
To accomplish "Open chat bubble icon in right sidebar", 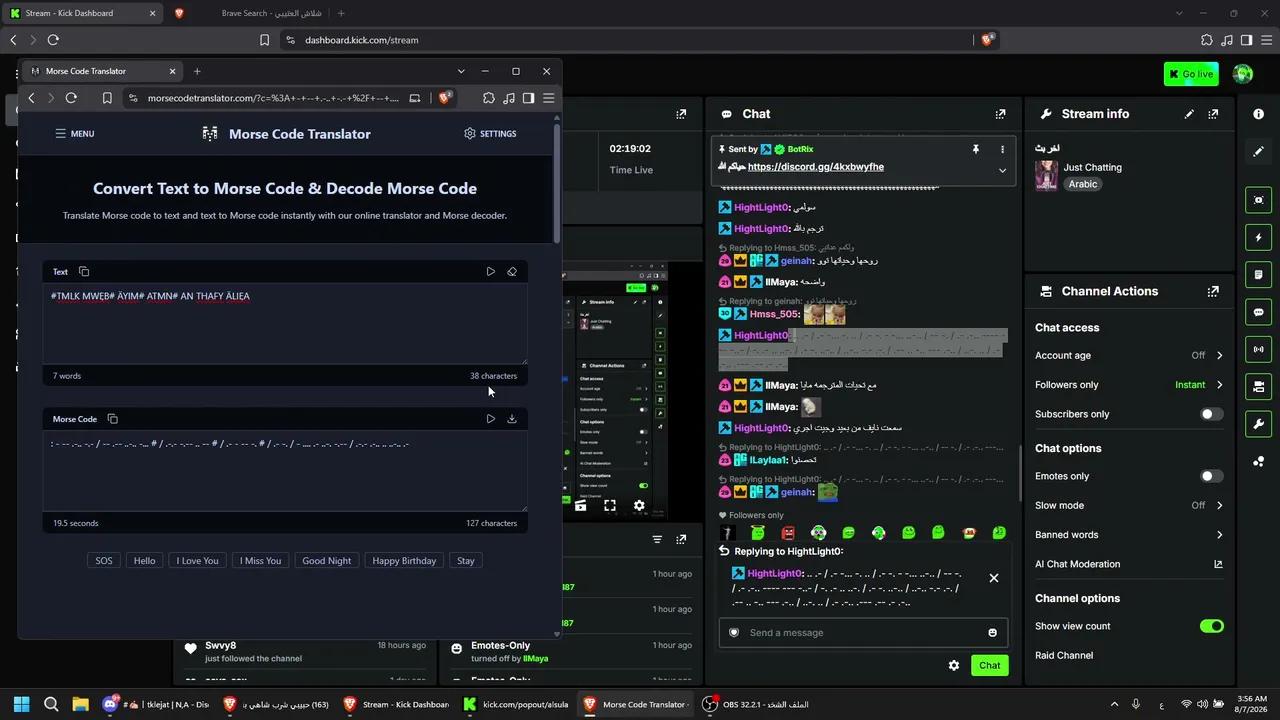I will pos(1258,312).
